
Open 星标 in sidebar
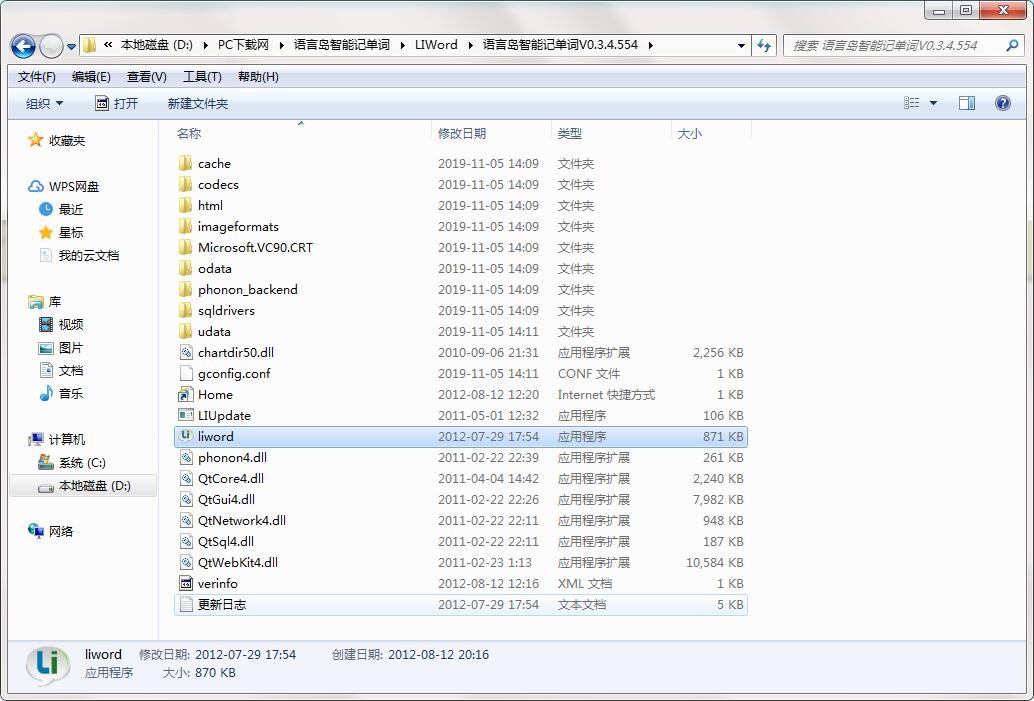tap(61, 233)
